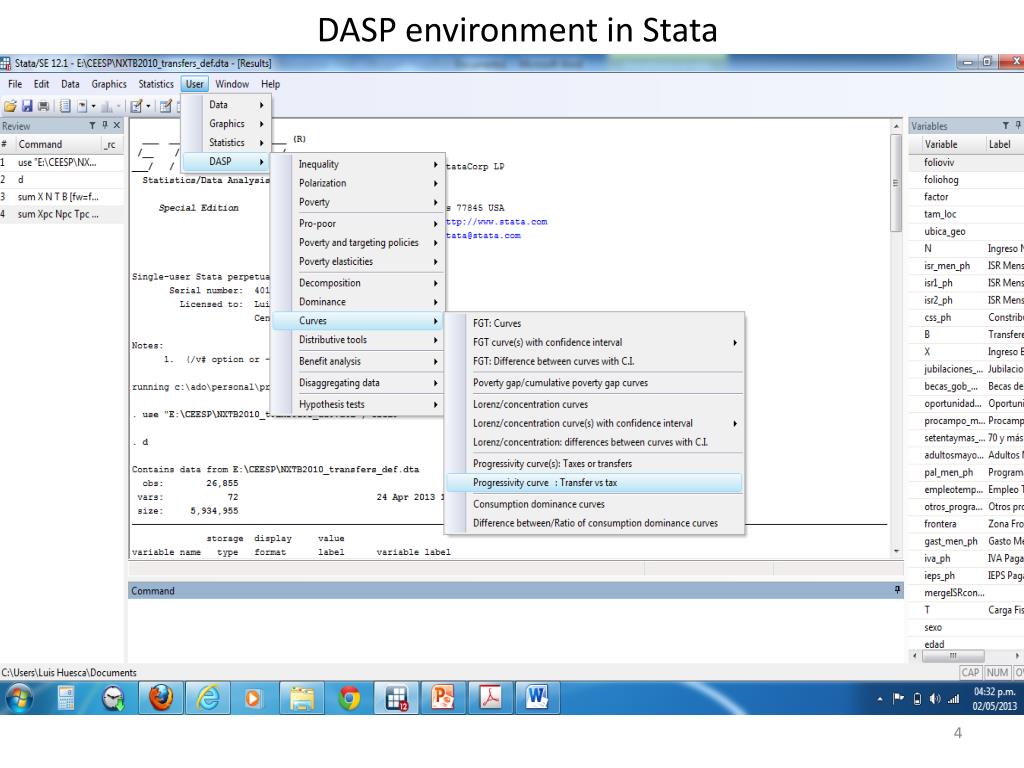The width and height of the screenshot is (1024, 768).
Task: Expand the Inequality submenu
Action: [x=358, y=164]
